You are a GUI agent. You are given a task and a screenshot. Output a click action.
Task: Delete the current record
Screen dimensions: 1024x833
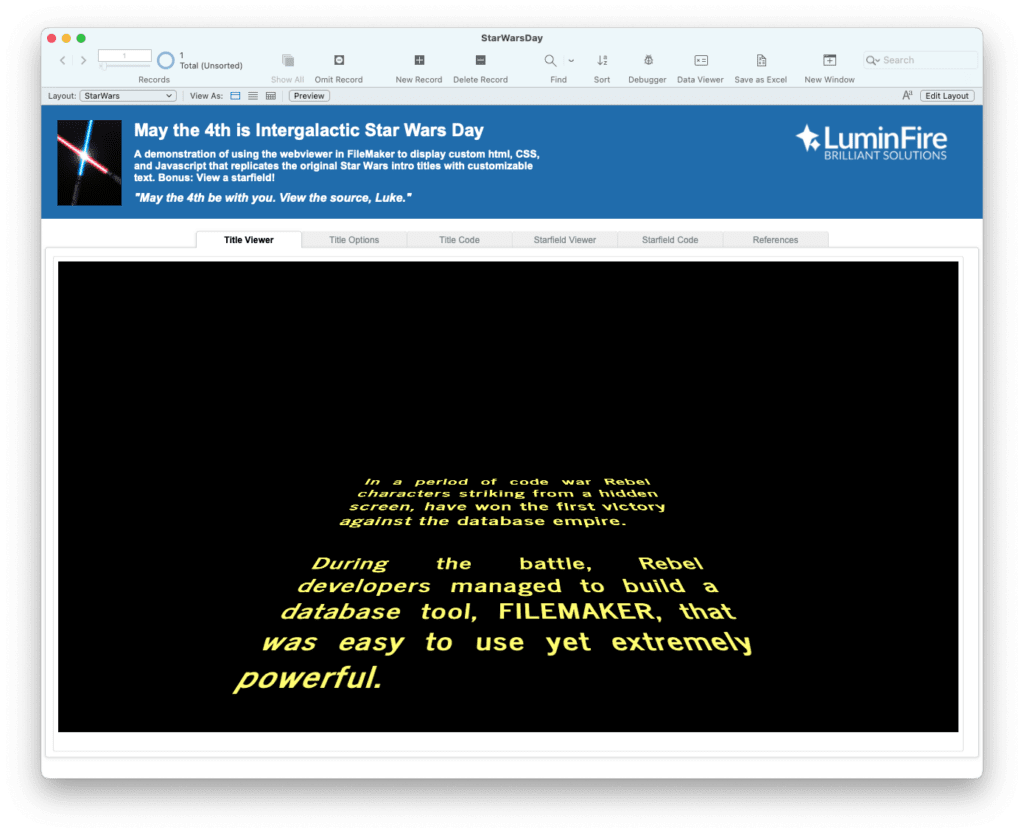(x=481, y=60)
